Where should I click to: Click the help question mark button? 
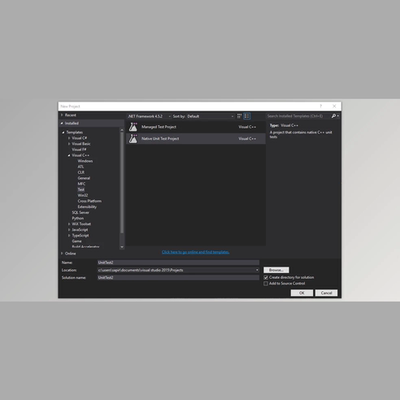[321, 106]
